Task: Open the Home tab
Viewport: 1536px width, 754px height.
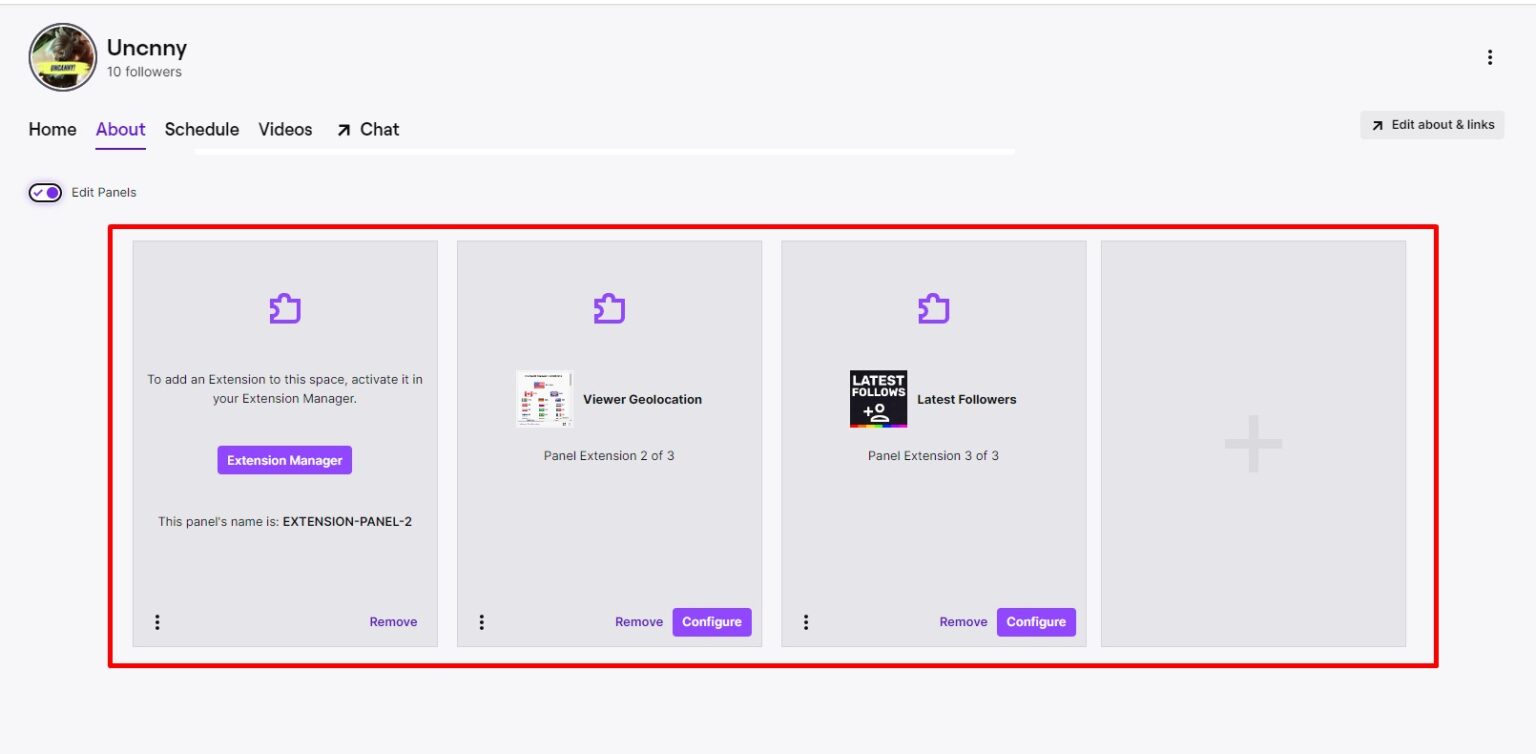Action: (x=52, y=129)
